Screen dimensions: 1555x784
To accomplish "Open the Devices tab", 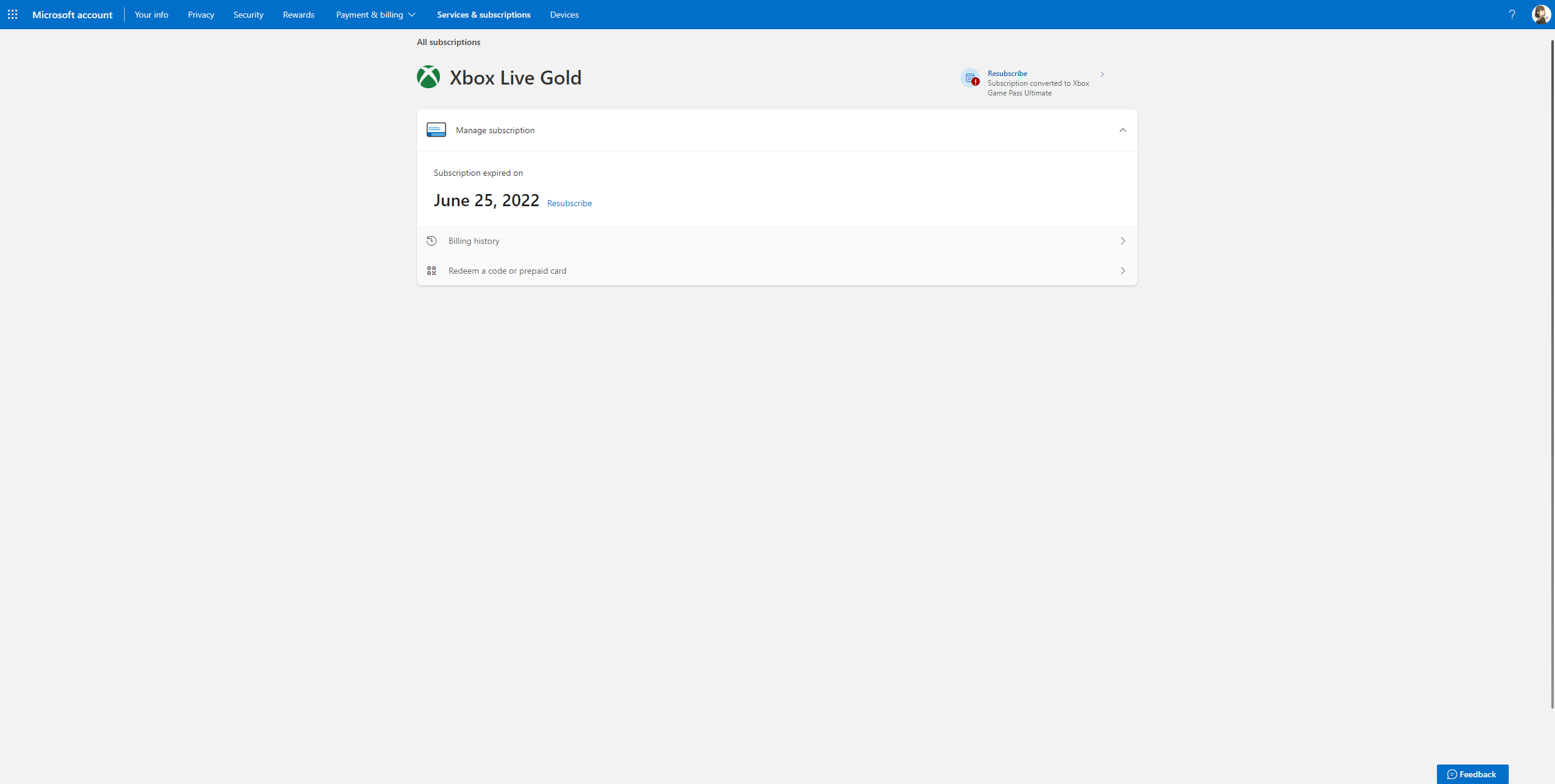I will [564, 15].
